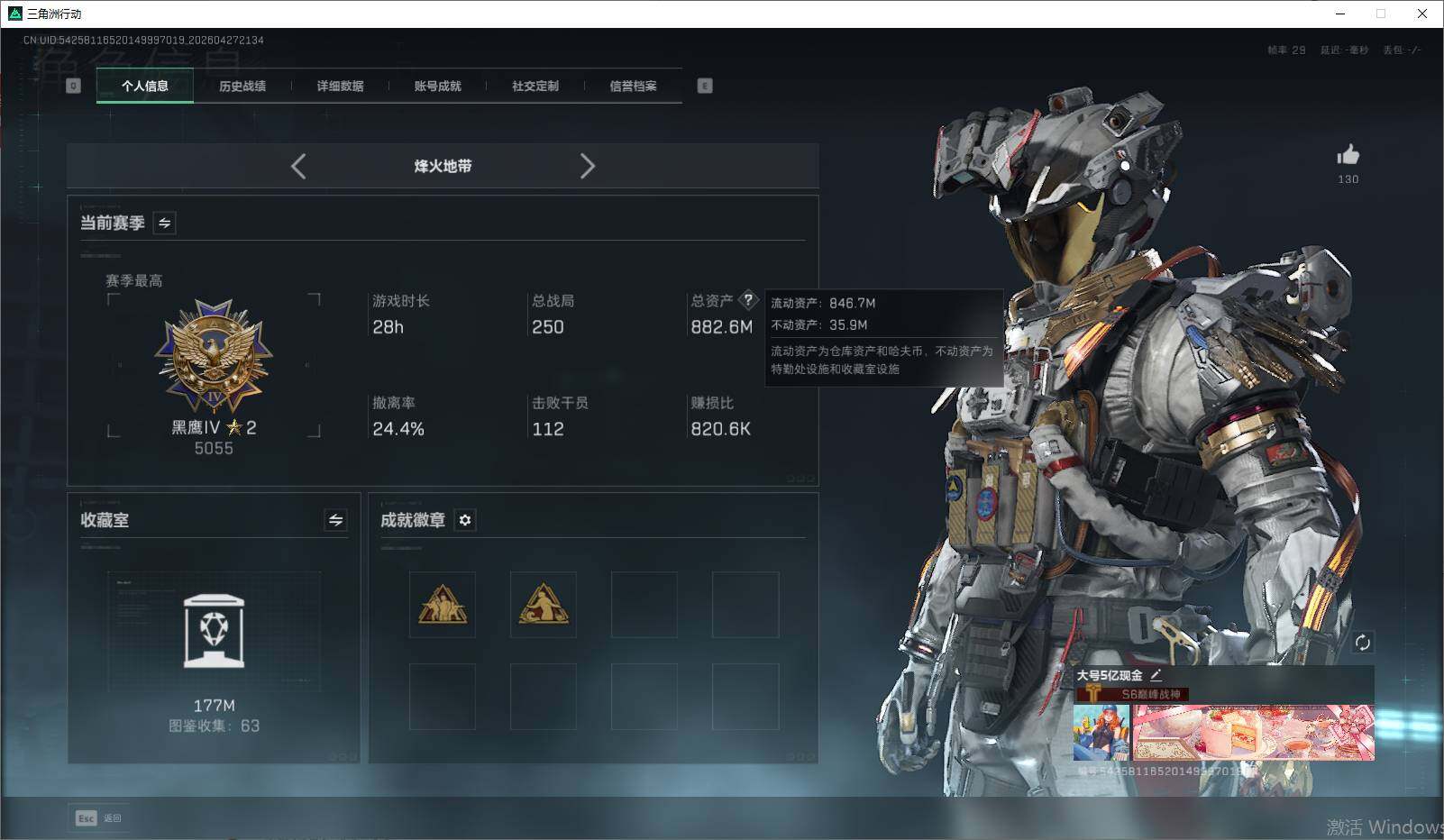Open the 详细数据 tab
The height and width of the screenshot is (840, 1444).
340,86
